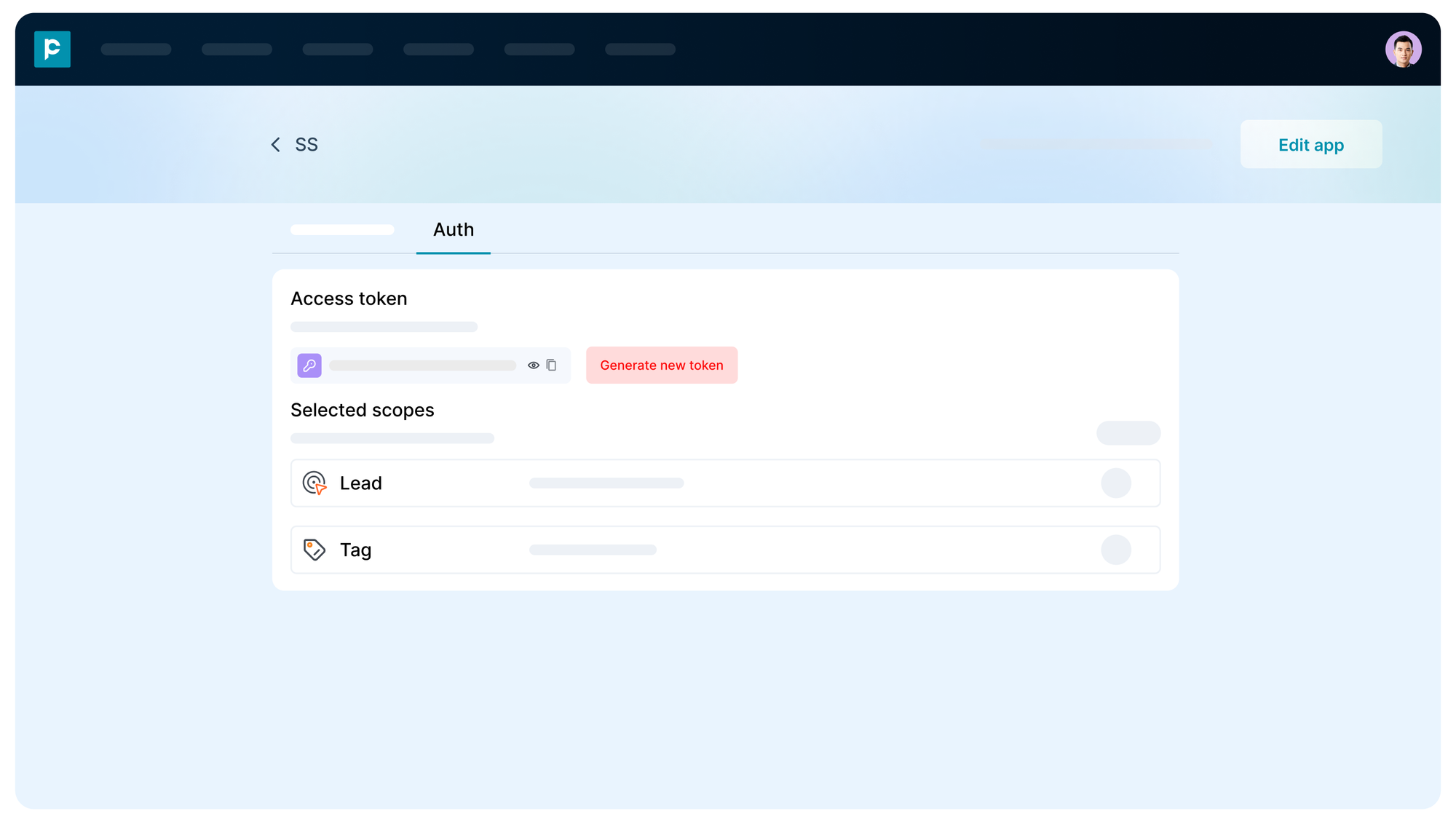Click the progress bar under Access token
This screenshot has width=1456, height=819.
click(x=384, y=326)
